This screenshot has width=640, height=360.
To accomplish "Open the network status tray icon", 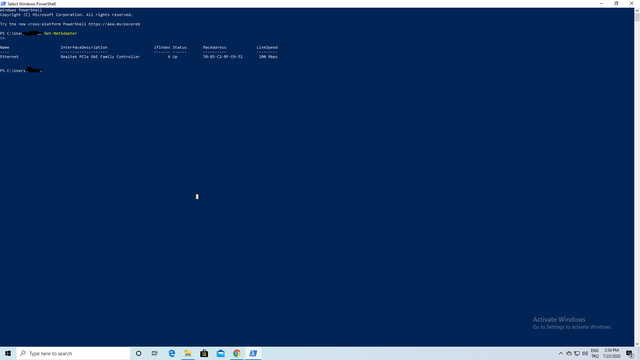I will coord(577,353).
